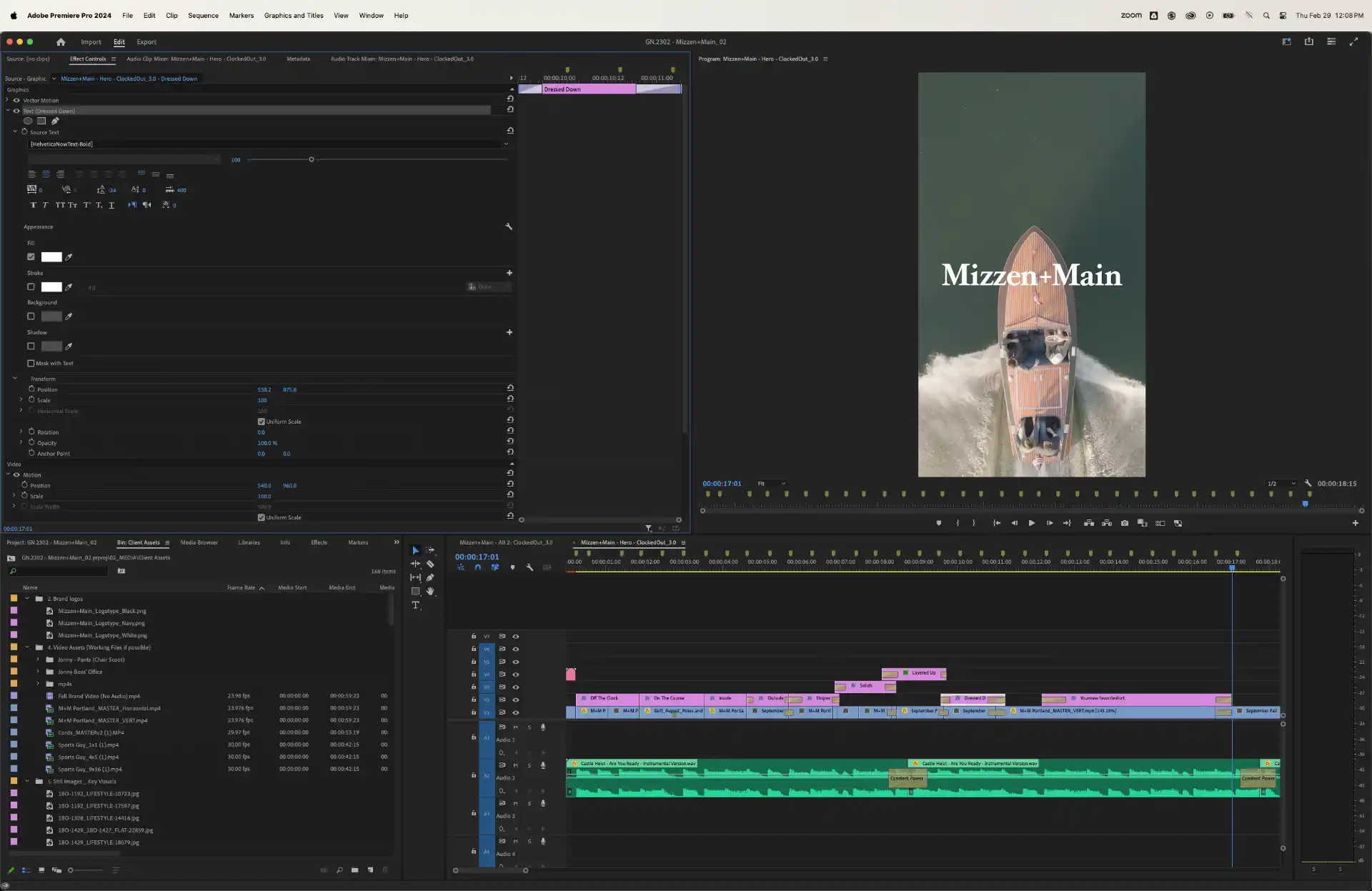Switch to the Effects tab
Image resolution: width=1372 pixels, height=891 pixels.
[x=319, y=542]
